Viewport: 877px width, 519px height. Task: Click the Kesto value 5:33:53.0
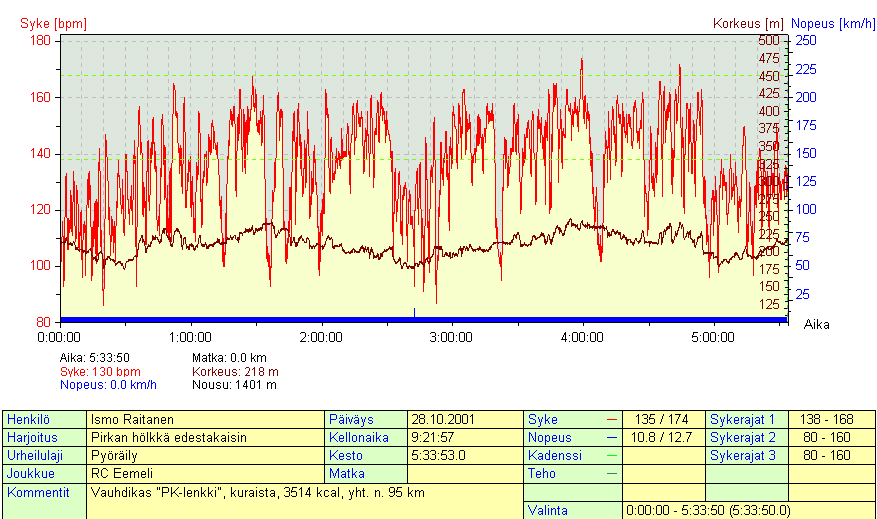464,456
